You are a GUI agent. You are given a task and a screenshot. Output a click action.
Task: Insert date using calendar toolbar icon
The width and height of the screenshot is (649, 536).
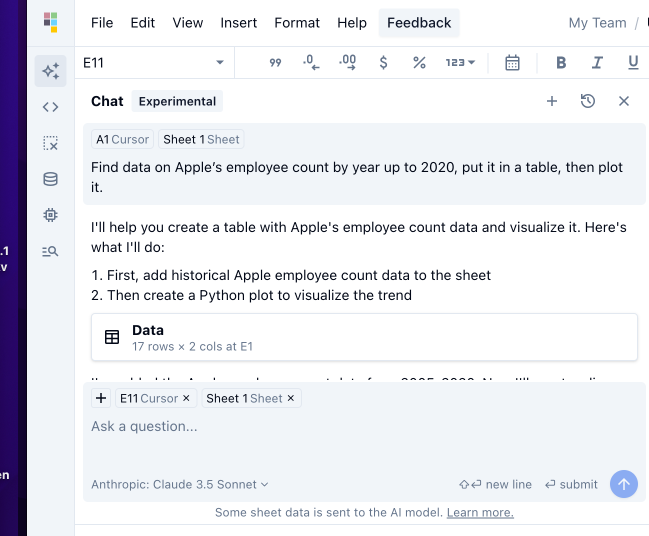click(512, 63)
